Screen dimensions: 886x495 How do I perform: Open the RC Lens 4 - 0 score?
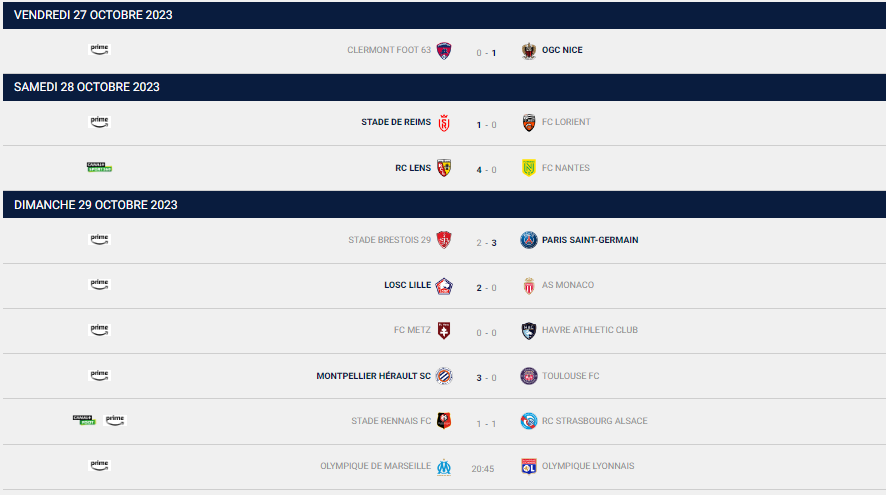[487, 170]
